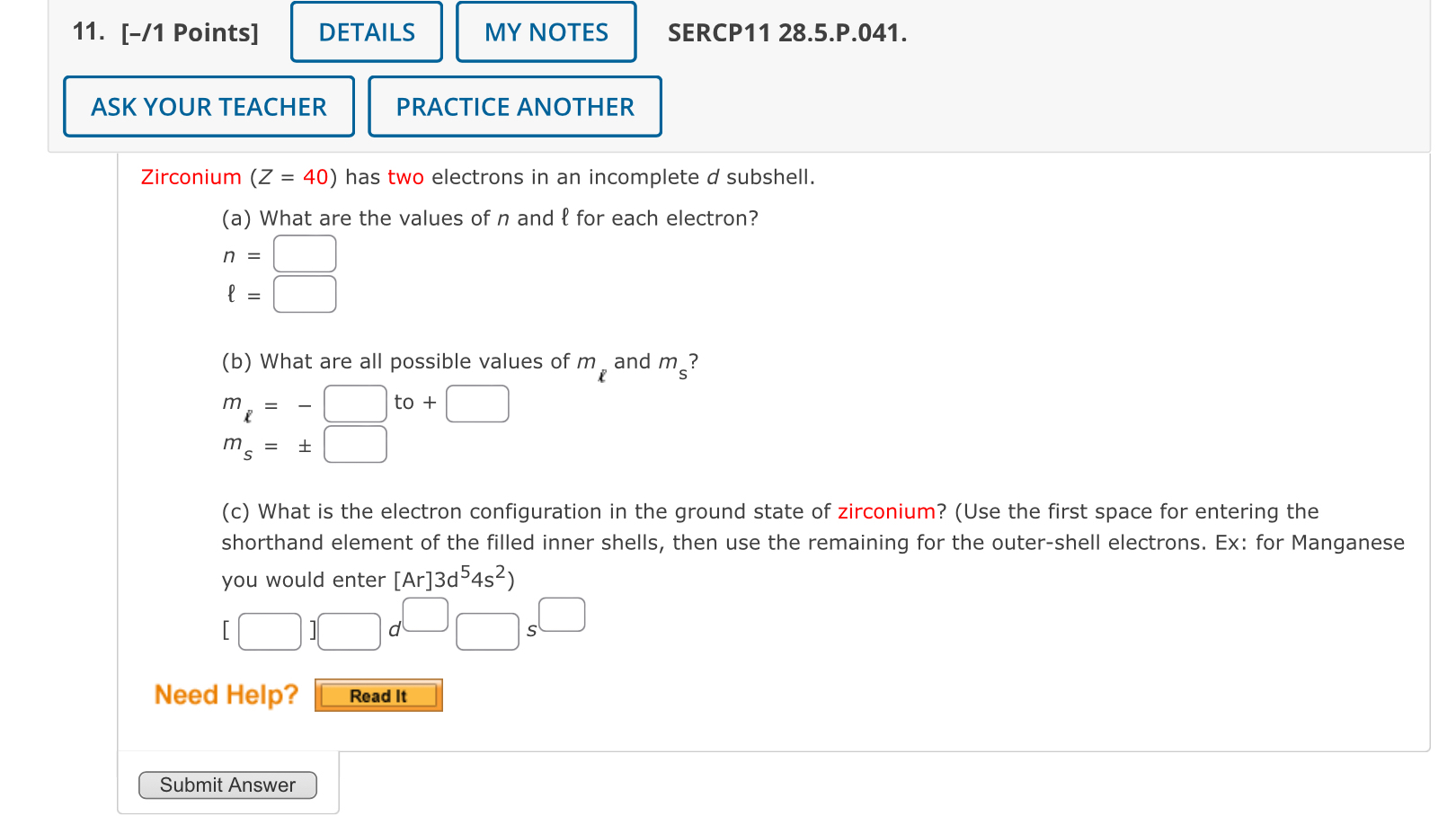1456x816 pixels.
Task: Click Submit Answer
Action: tap(227, 785)
